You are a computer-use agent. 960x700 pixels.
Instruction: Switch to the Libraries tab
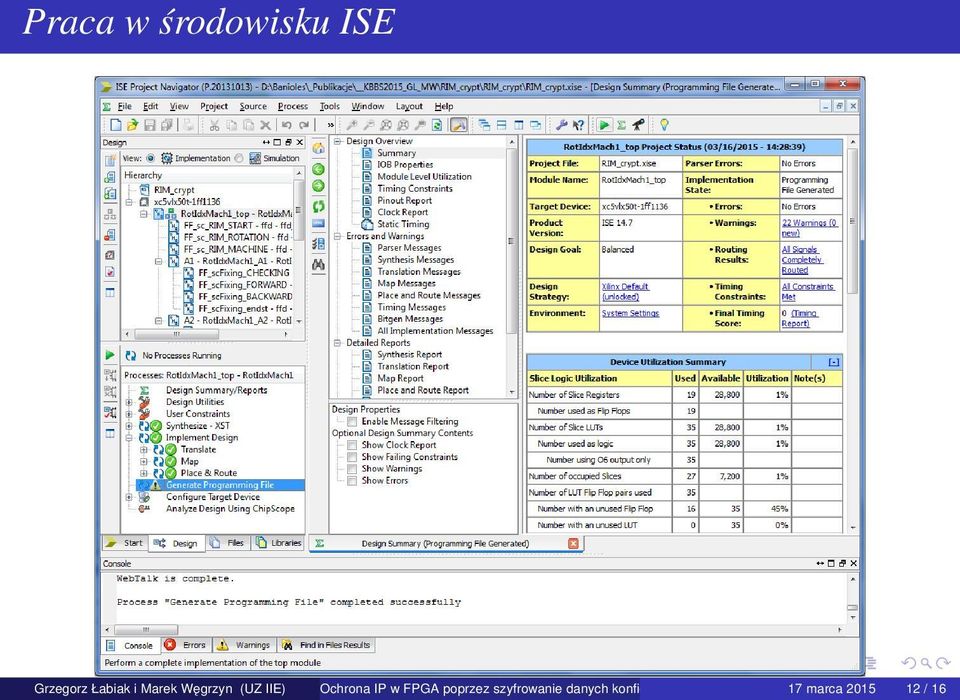[279, 543]
